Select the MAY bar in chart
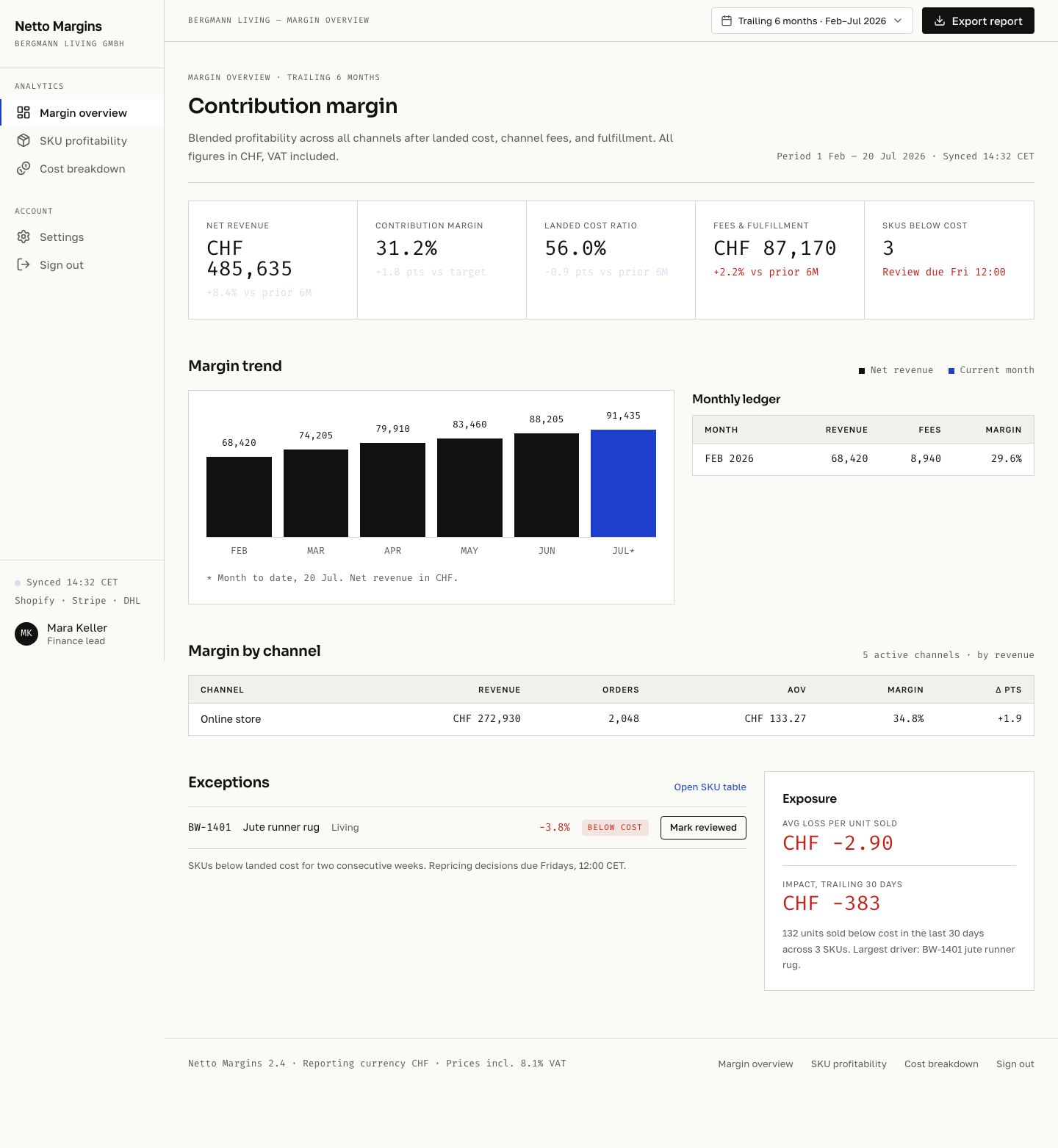 click(x=469, y=487)
